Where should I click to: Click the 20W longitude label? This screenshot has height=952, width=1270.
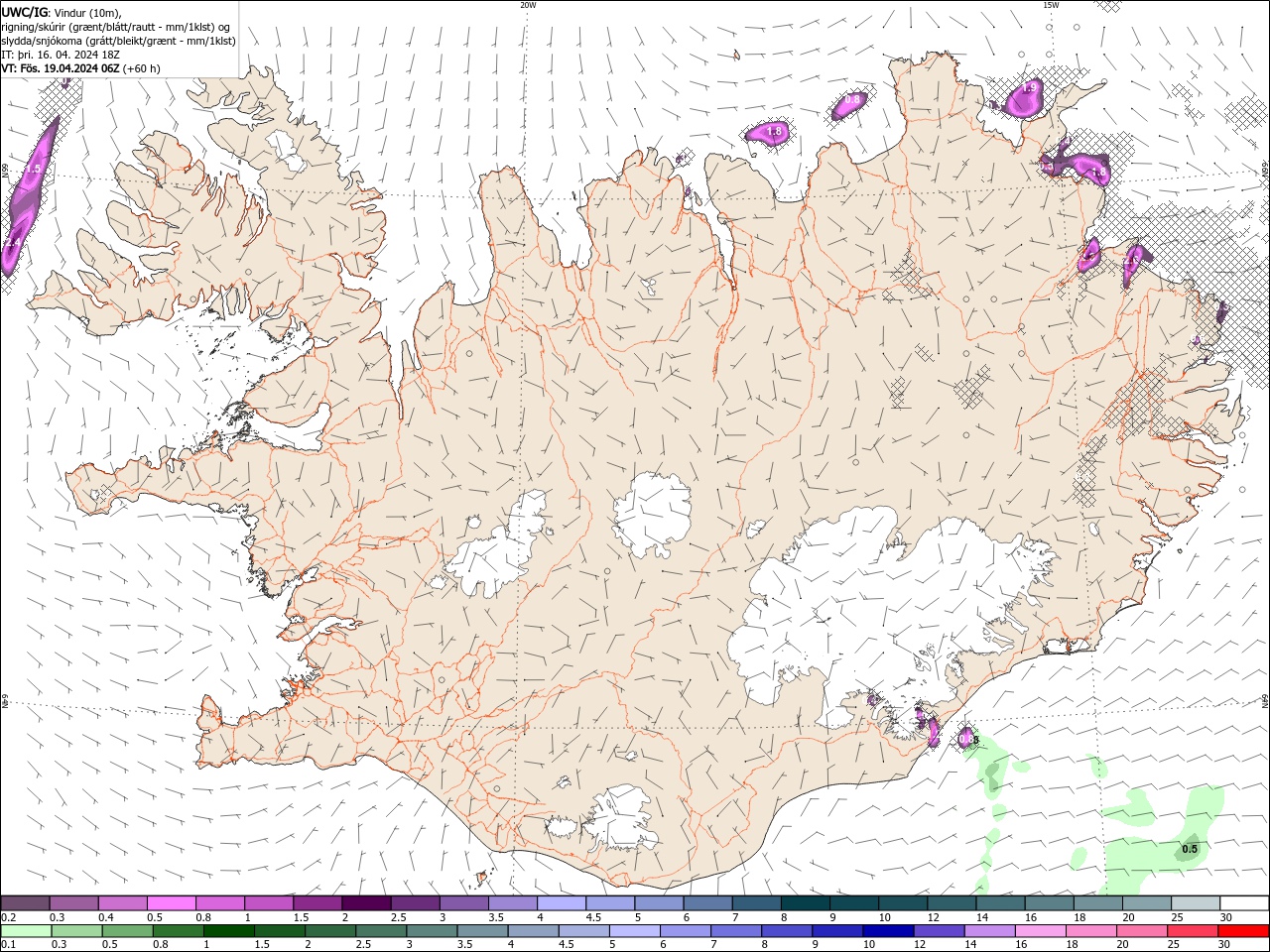(528, 5)
